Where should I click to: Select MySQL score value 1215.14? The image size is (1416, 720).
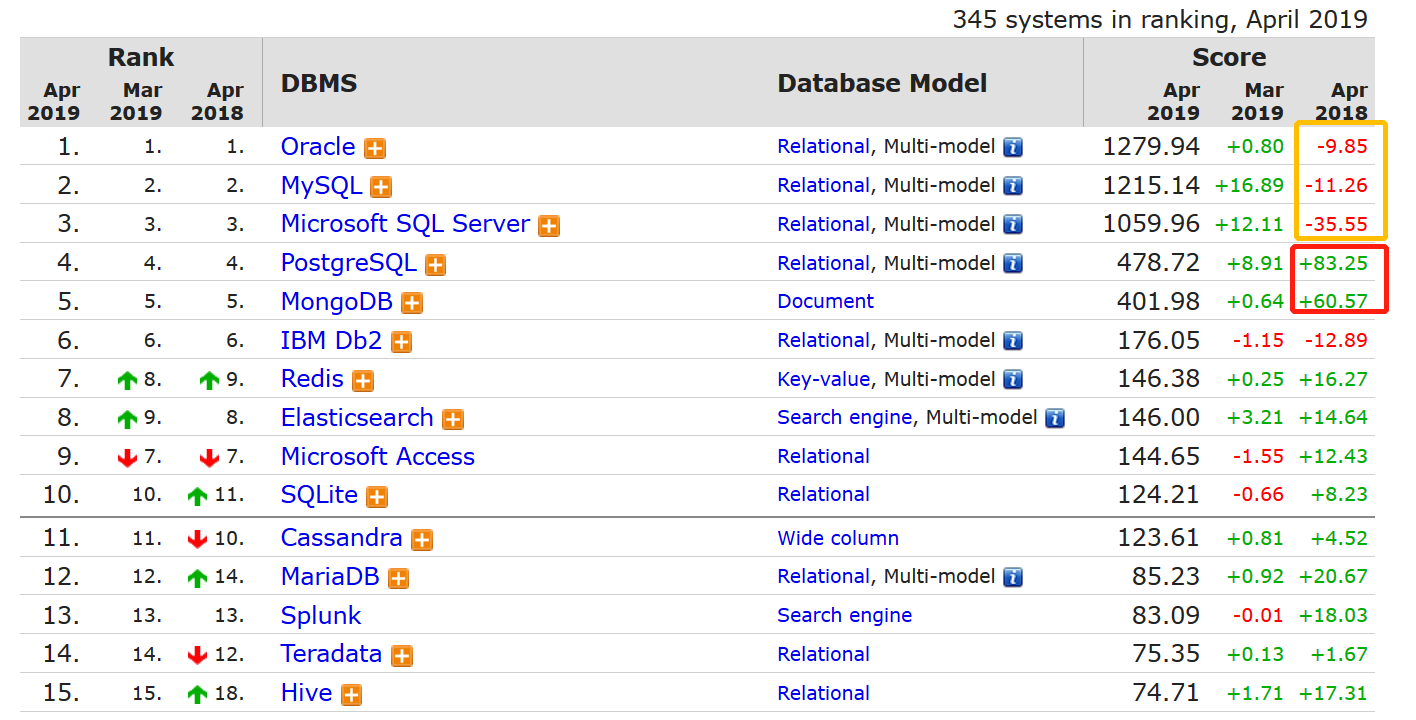1151,186
